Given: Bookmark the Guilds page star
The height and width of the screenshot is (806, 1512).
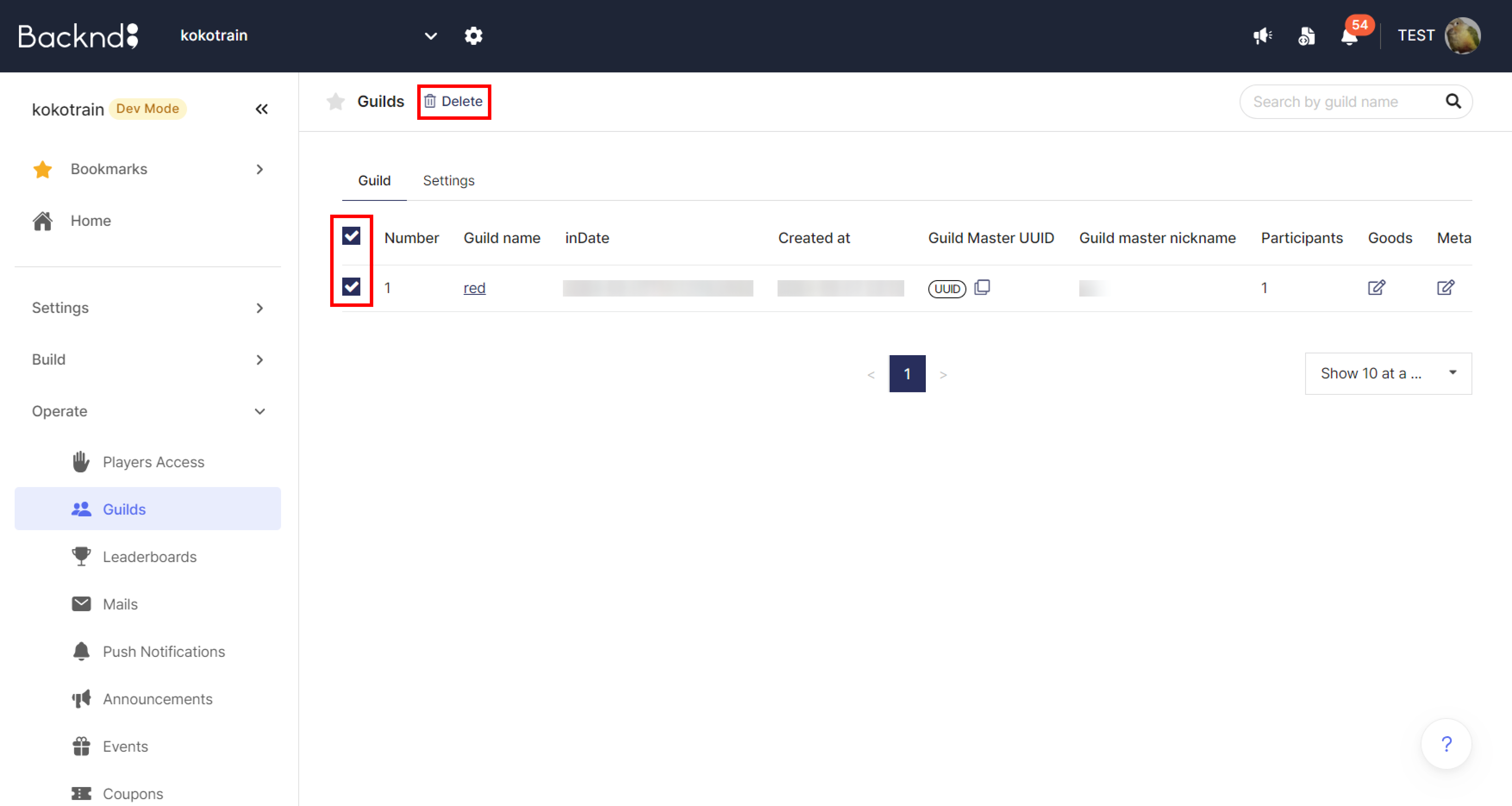Looking at the screenshot, I should coord(336,102).
